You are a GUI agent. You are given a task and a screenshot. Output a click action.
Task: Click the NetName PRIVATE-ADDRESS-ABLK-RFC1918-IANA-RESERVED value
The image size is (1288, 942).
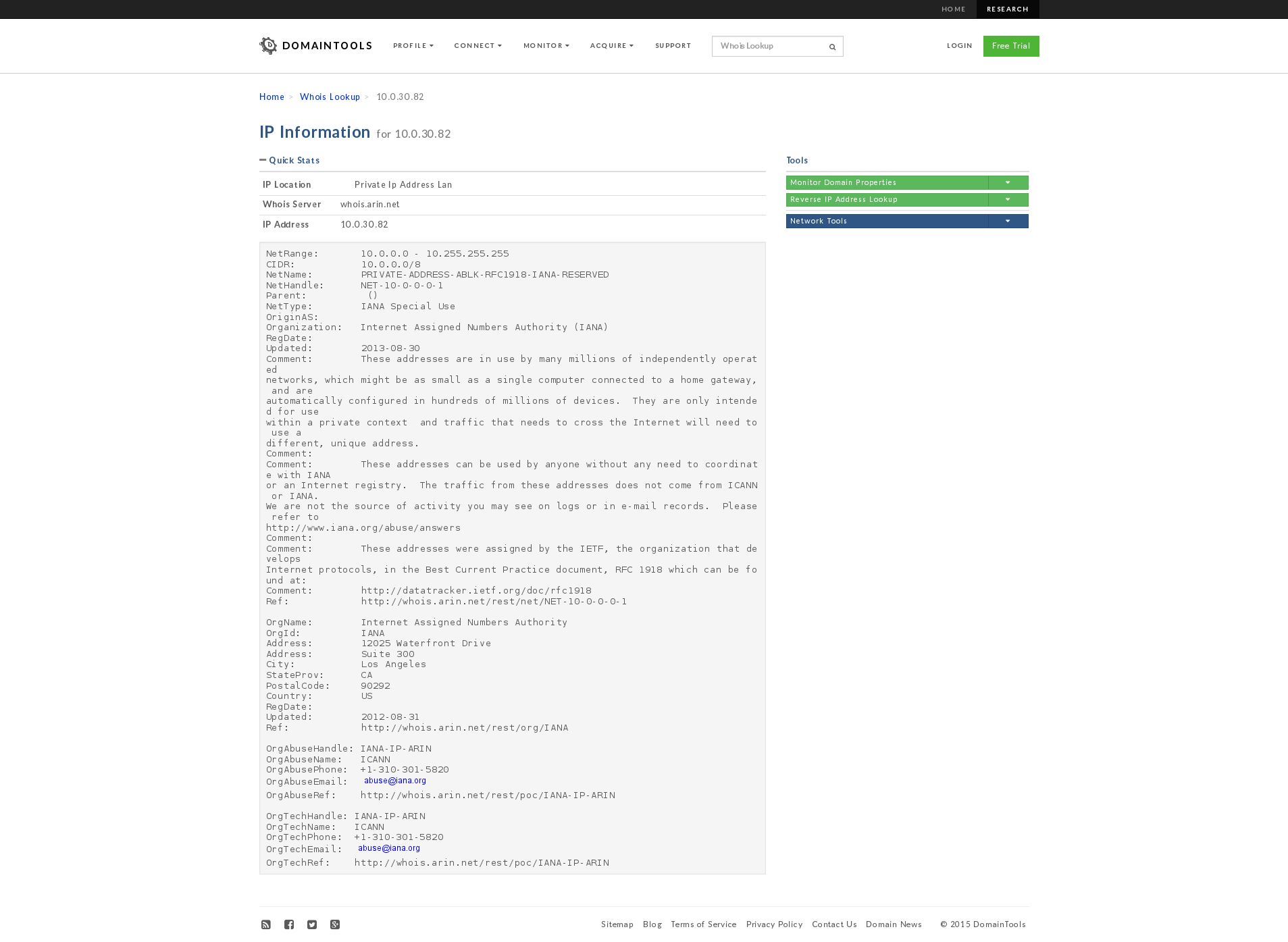(485, 275)
